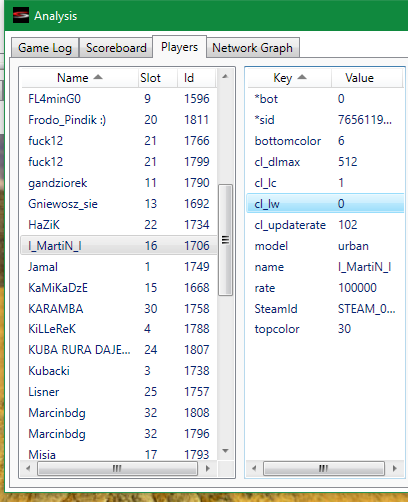Click the player list vertical scrollbar thumb

pos(225,240)
